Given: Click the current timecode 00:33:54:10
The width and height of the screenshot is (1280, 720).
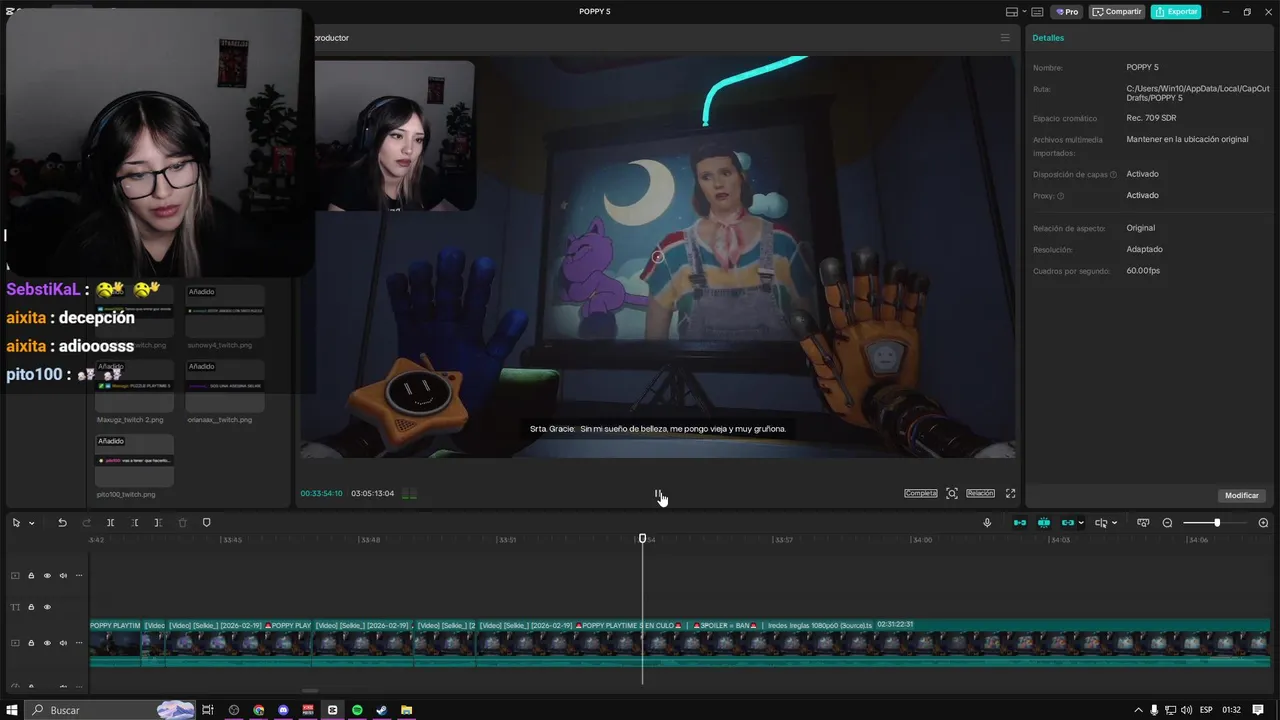Looking at the screenshot, I should point(321,493).
